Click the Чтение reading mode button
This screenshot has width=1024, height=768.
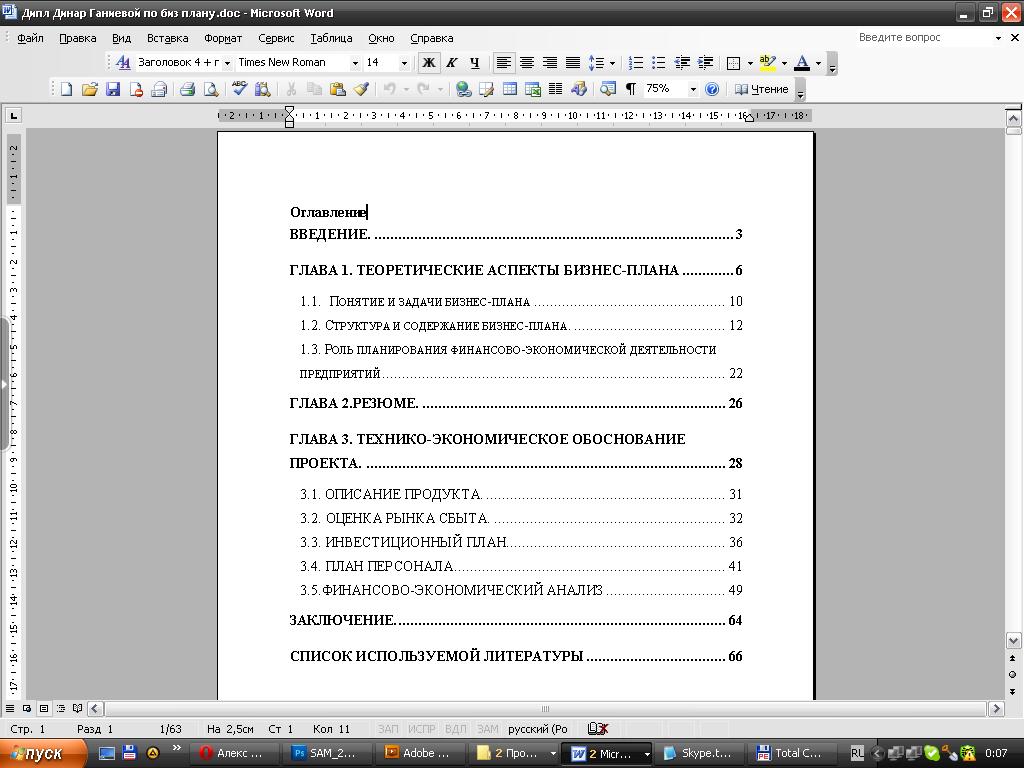pos(761,89)
